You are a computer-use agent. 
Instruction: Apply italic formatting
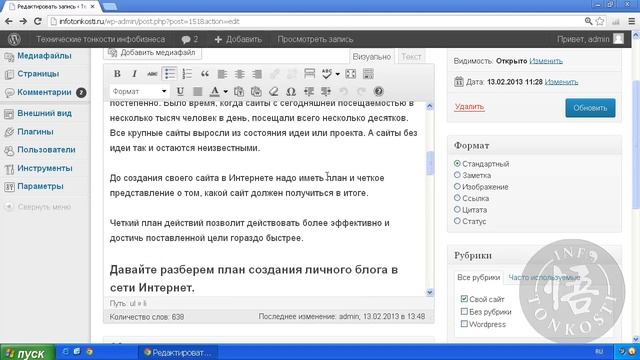coord(134,74)
